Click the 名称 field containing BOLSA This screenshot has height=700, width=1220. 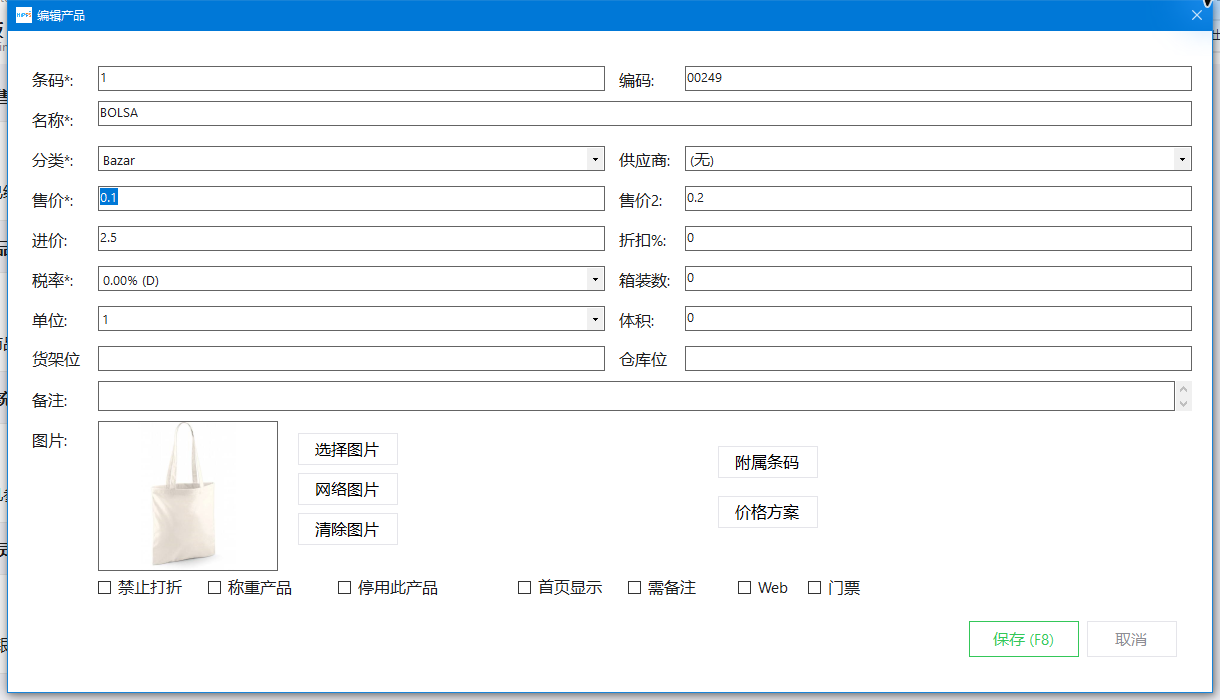645,113
